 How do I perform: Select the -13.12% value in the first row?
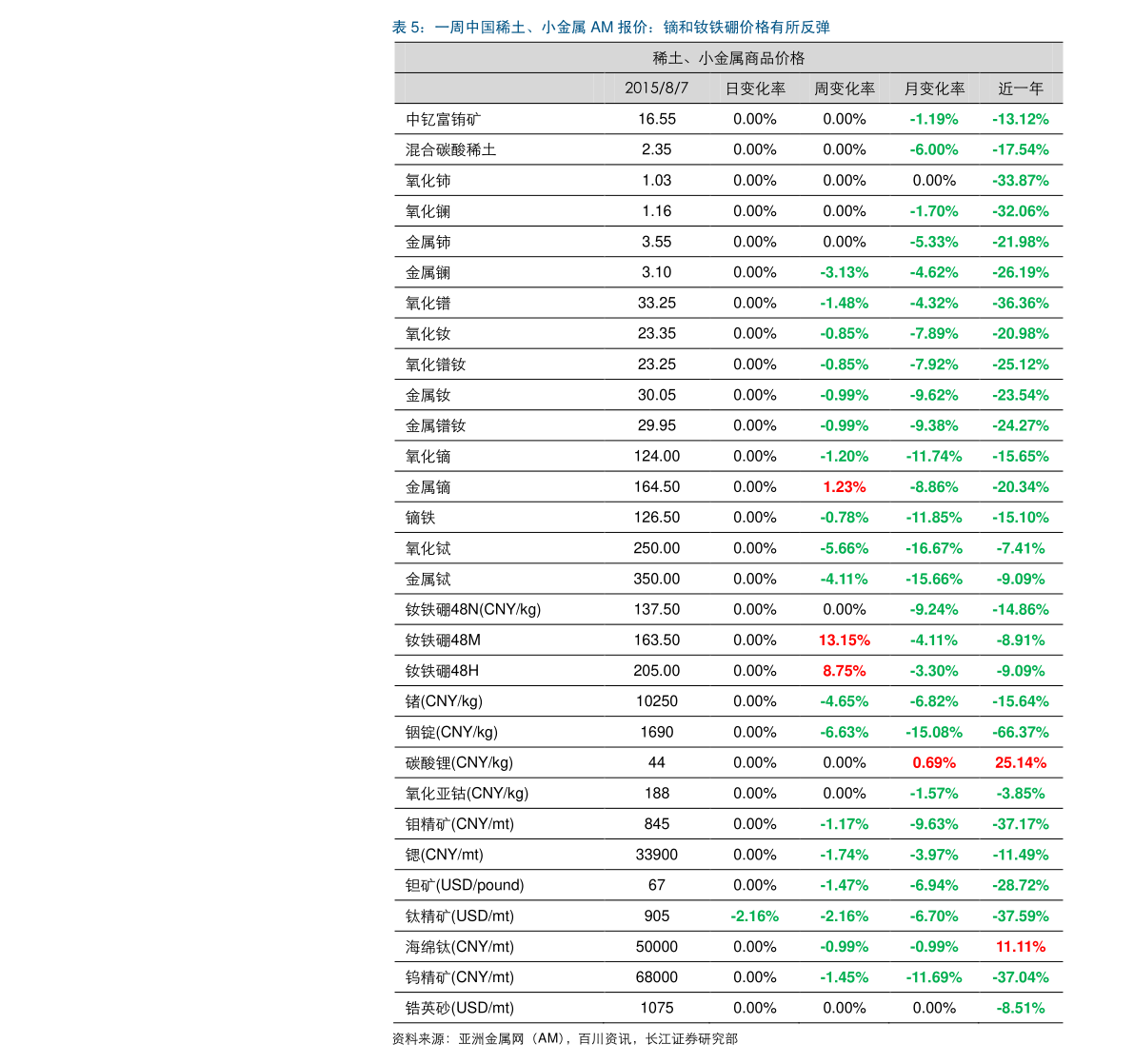click(1021, 120)
